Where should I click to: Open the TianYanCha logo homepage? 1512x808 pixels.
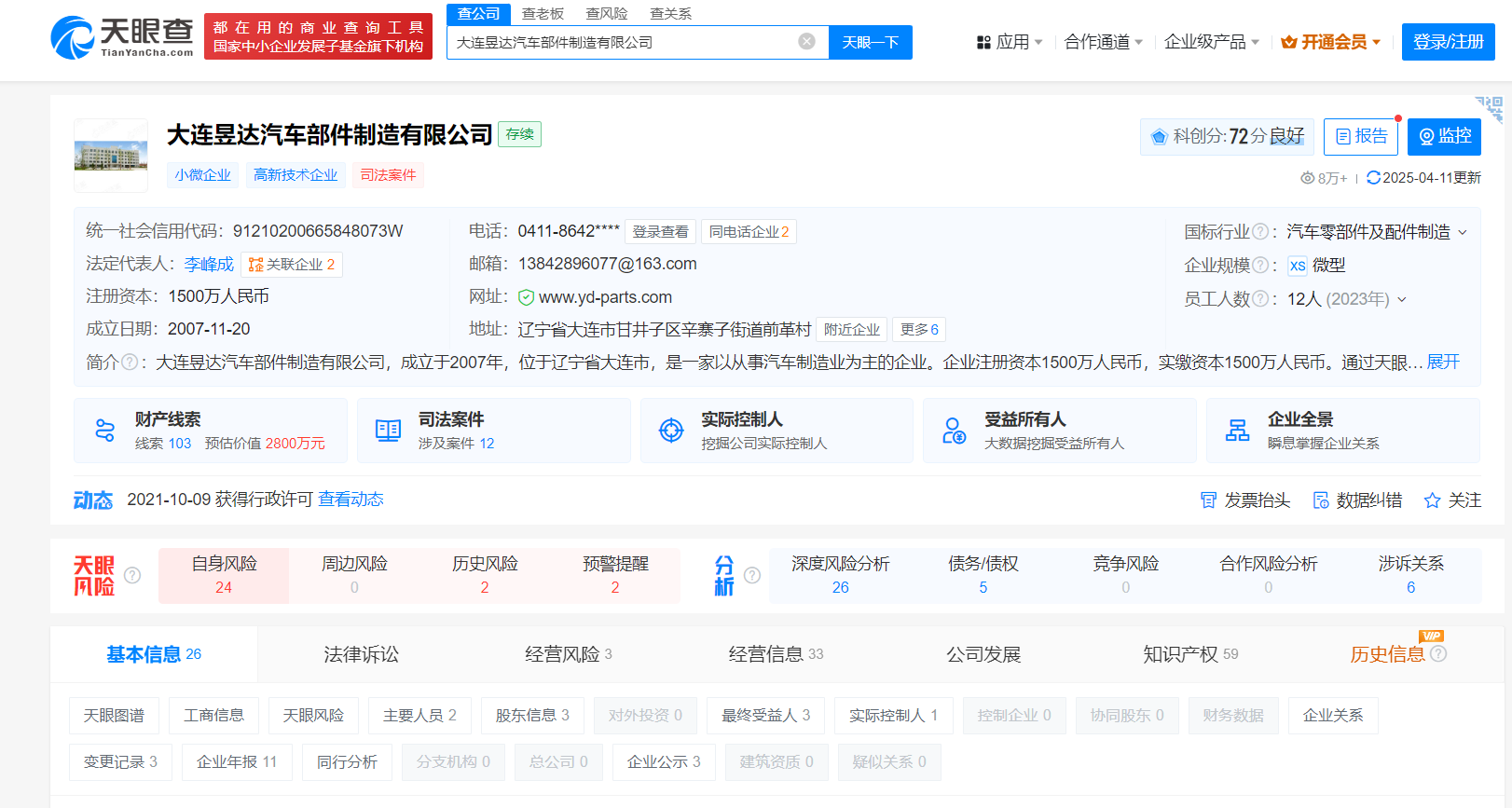pyautogui.click(x=122, y=37)
